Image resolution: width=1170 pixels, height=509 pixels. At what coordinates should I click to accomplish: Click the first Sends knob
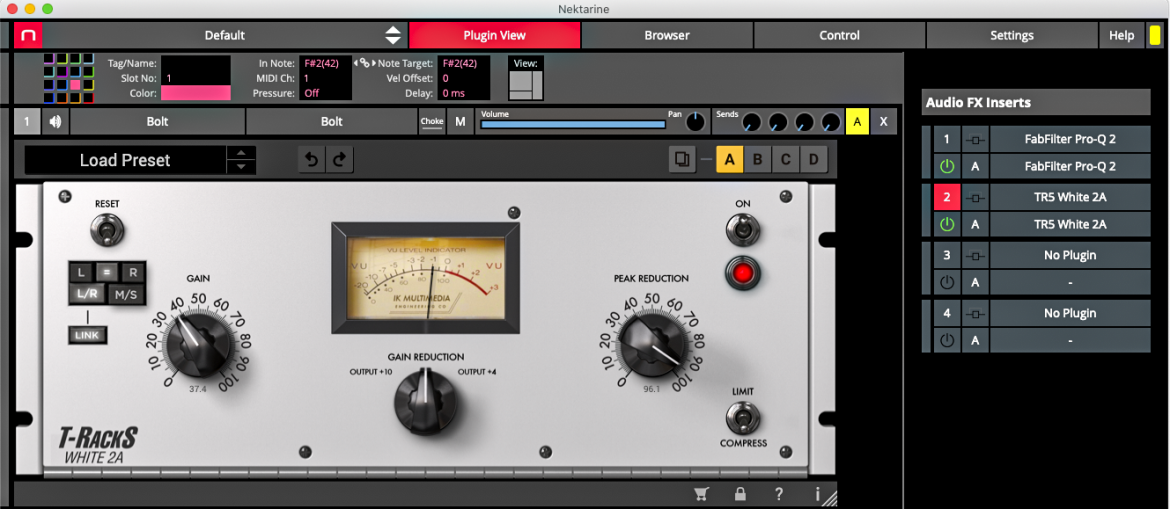coord(752,122)
